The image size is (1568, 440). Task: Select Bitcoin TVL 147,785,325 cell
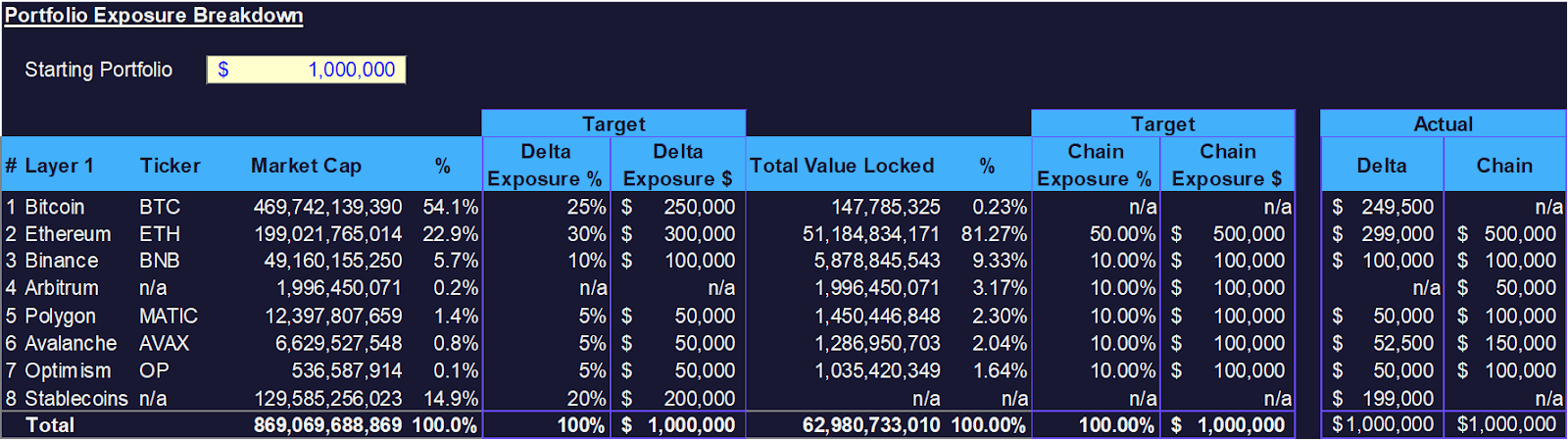pos(886,207)
